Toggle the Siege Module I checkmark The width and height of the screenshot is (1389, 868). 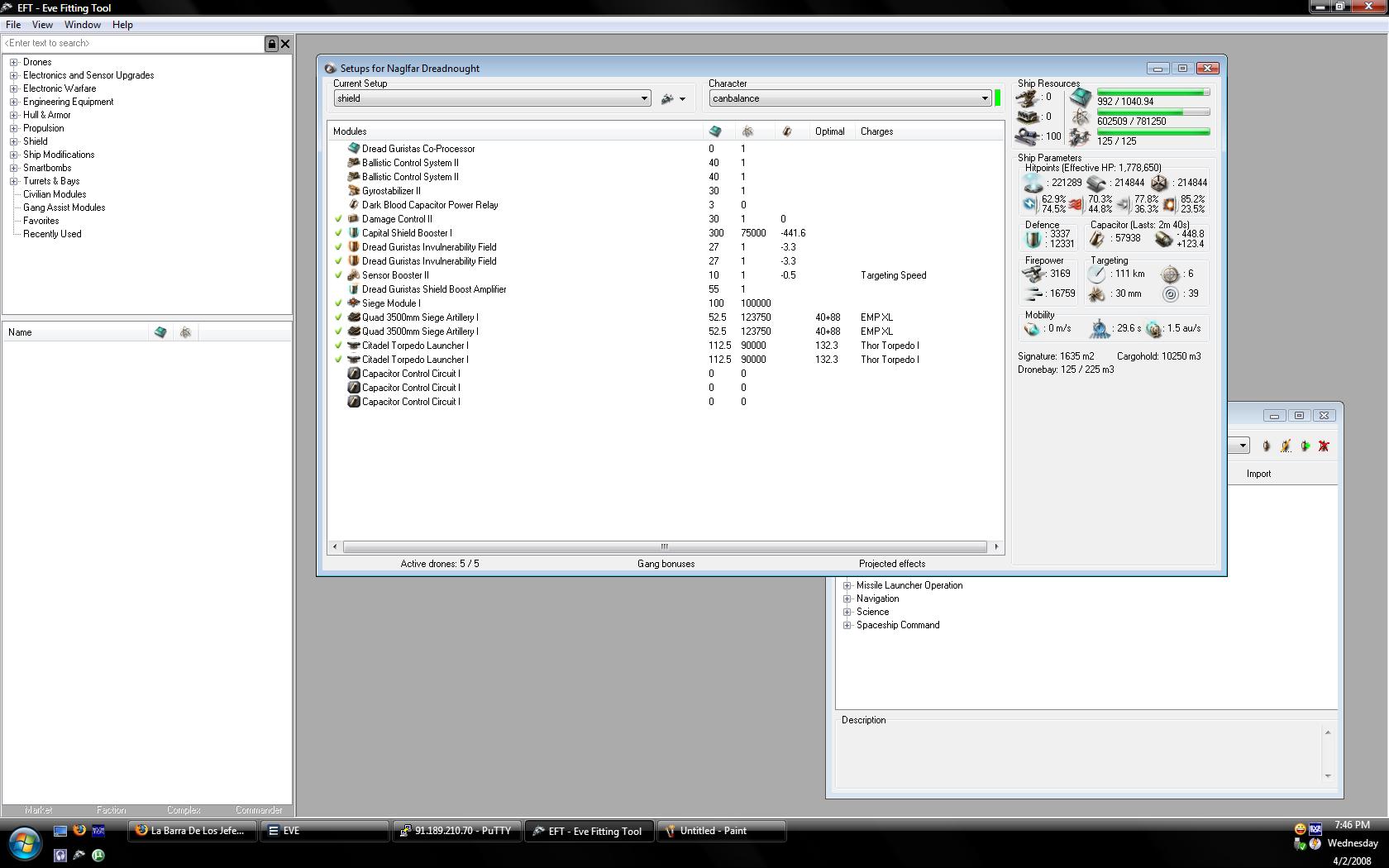(338, 303)
